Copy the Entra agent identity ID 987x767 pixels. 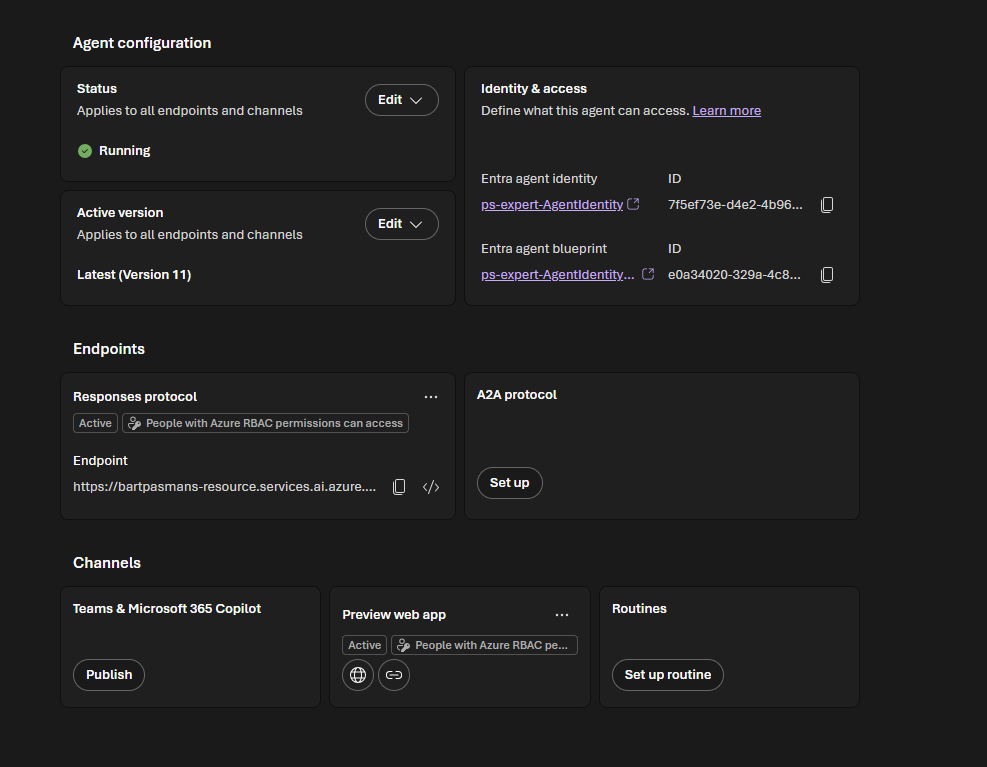[x=827, y=205]
